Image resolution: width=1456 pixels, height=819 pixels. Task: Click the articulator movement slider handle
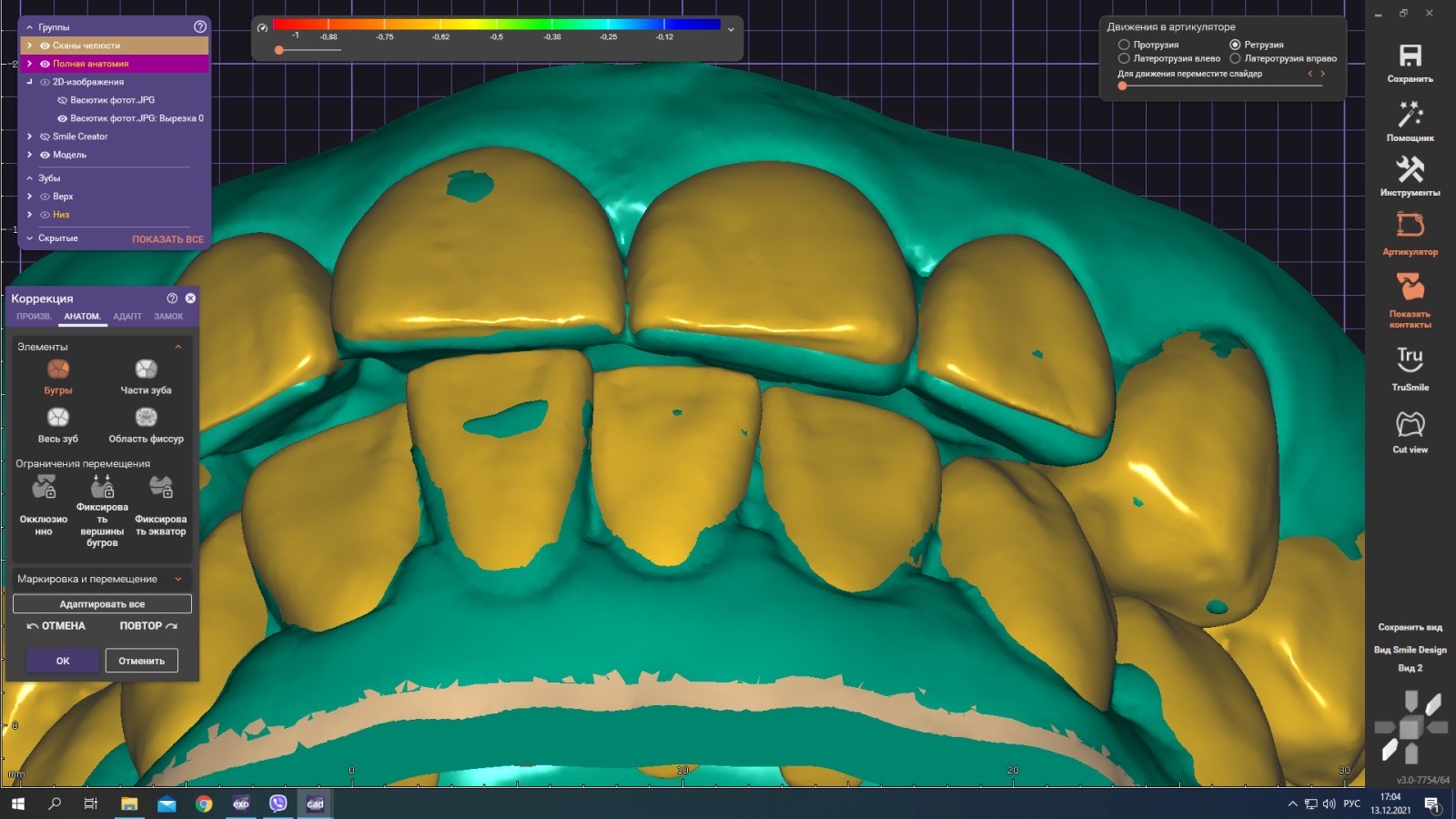1122,86
